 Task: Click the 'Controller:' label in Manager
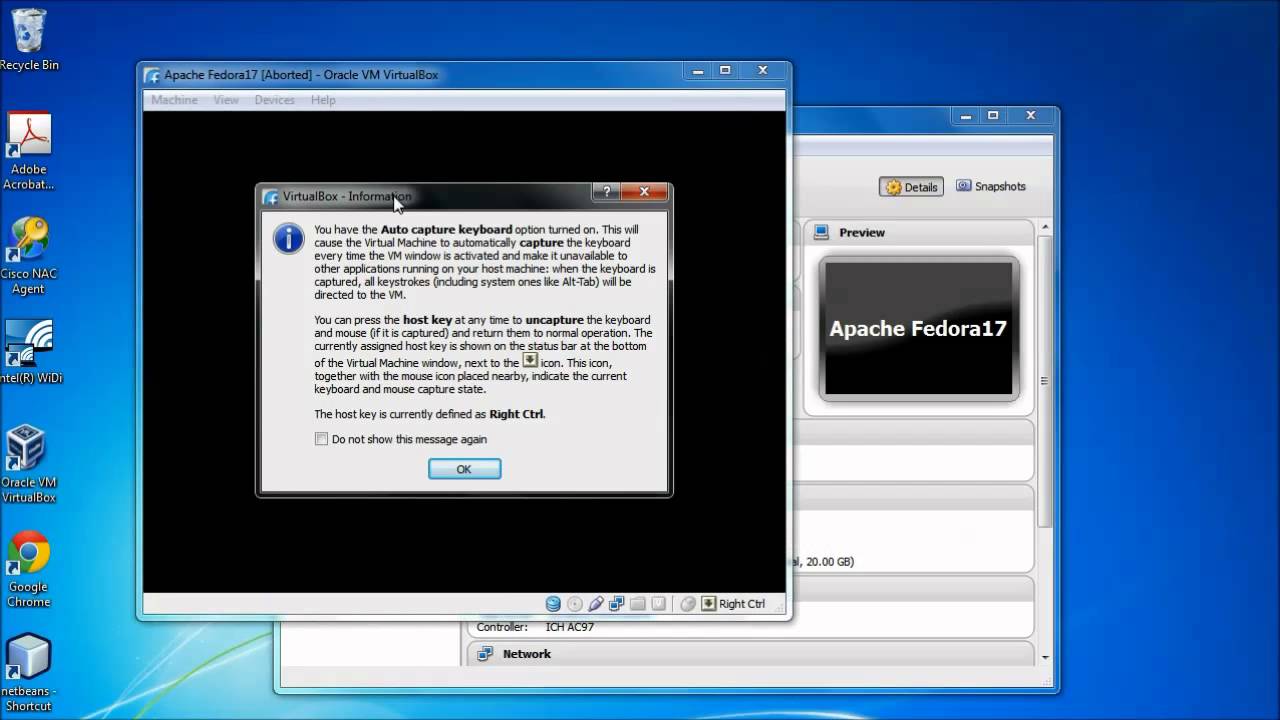coord(502,627)
